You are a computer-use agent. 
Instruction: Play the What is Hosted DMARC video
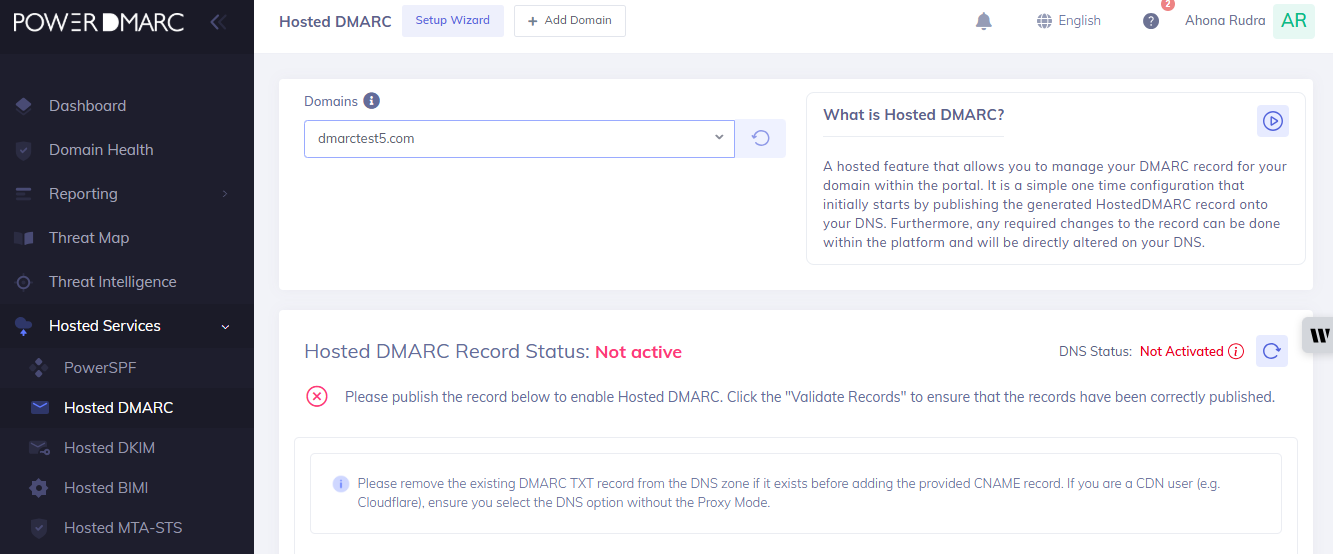click(1272, 121)
